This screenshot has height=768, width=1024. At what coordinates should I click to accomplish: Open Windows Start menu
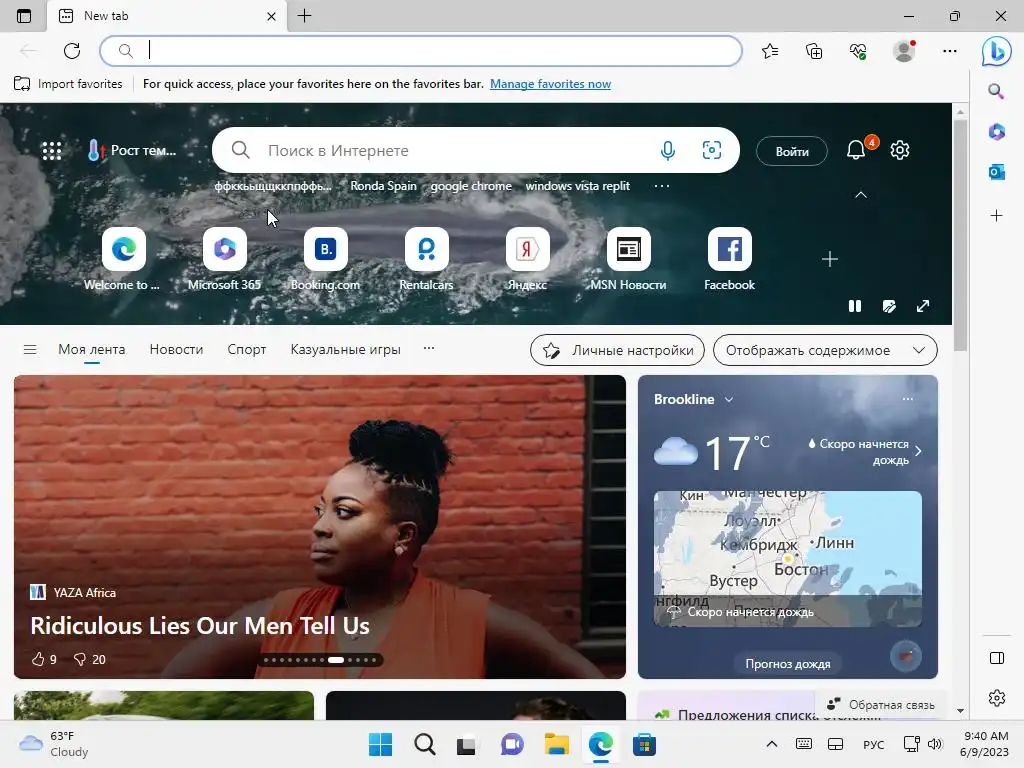[380, 744]
